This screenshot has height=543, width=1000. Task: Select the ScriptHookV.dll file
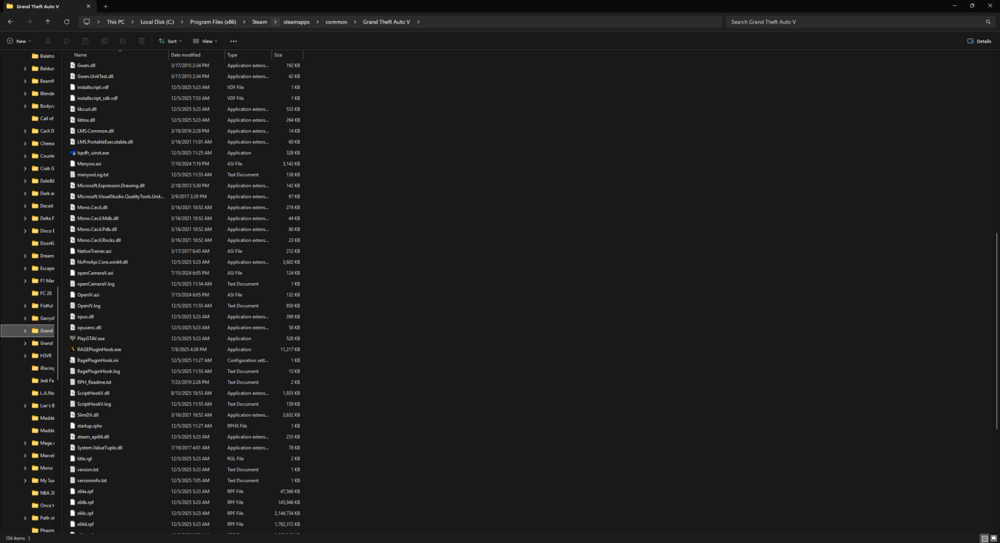(93, 393)
